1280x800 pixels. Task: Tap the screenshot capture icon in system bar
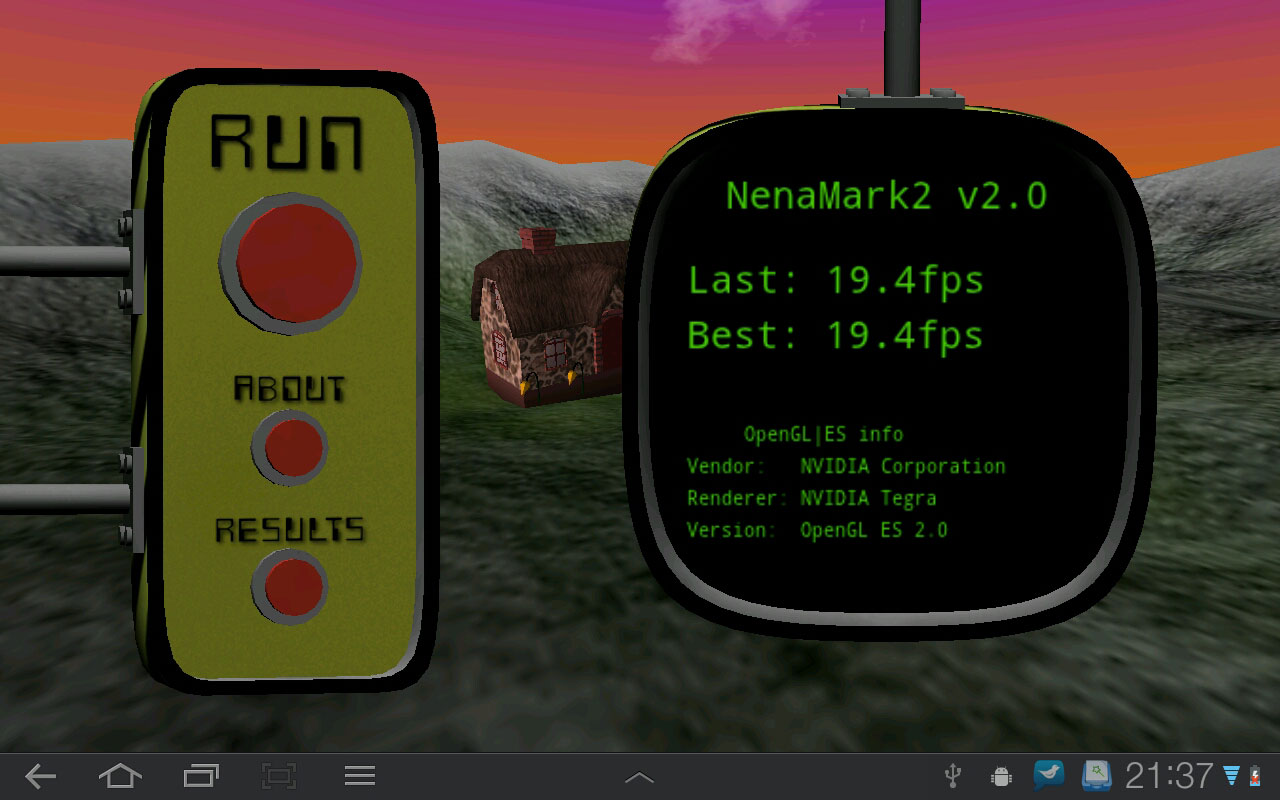pos(279,776)
